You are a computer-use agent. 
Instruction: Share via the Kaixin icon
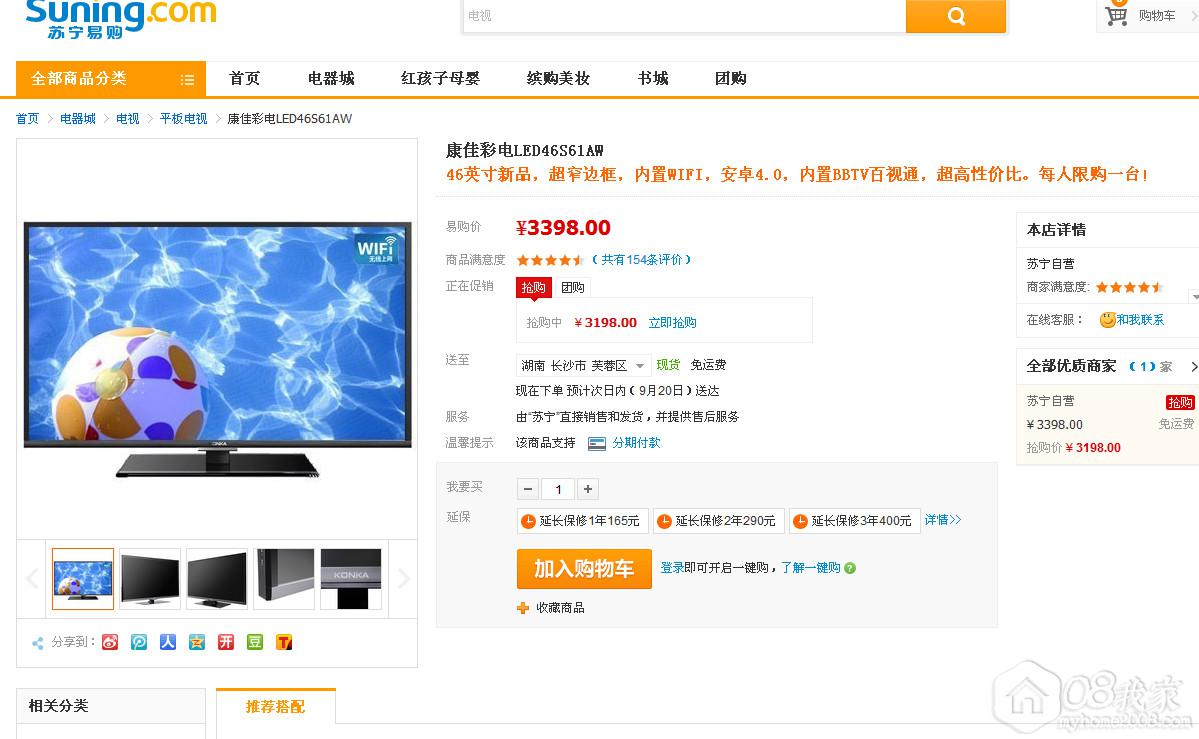click(226, 642)
